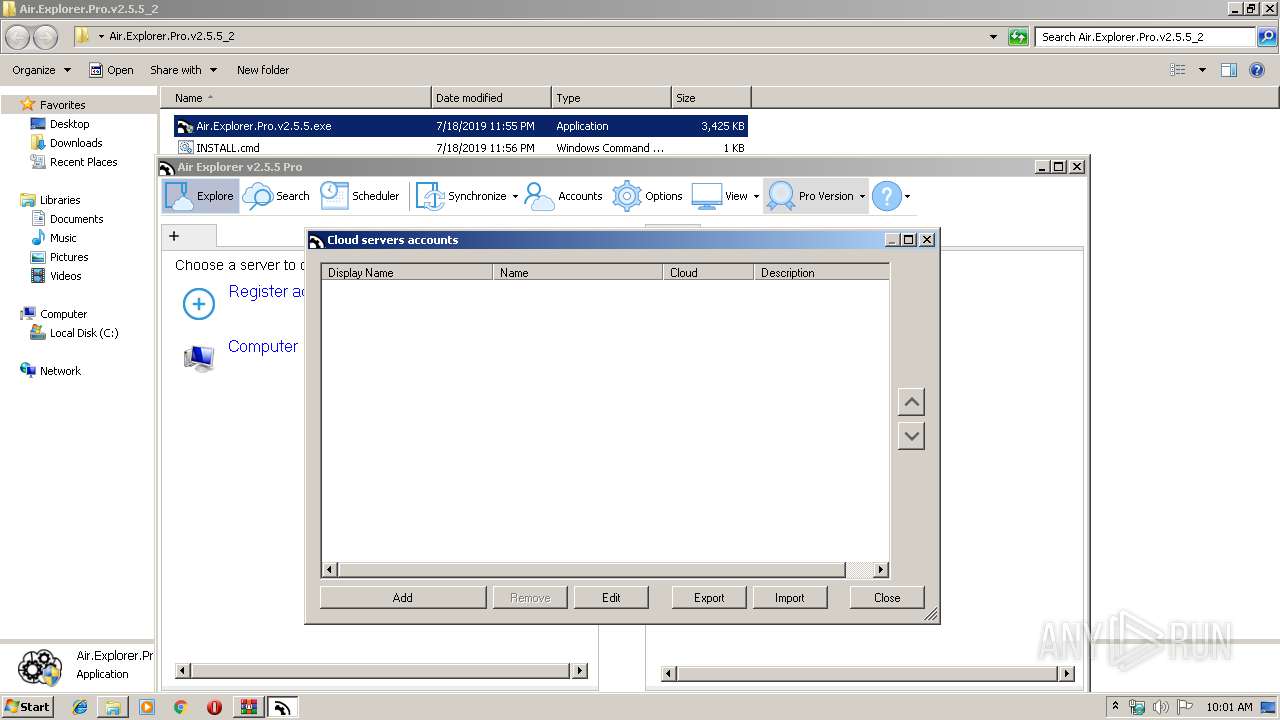The height and width of the screenshot is (720, 1280).
Task: Sort files by Size column
Action: pos(711,98)
